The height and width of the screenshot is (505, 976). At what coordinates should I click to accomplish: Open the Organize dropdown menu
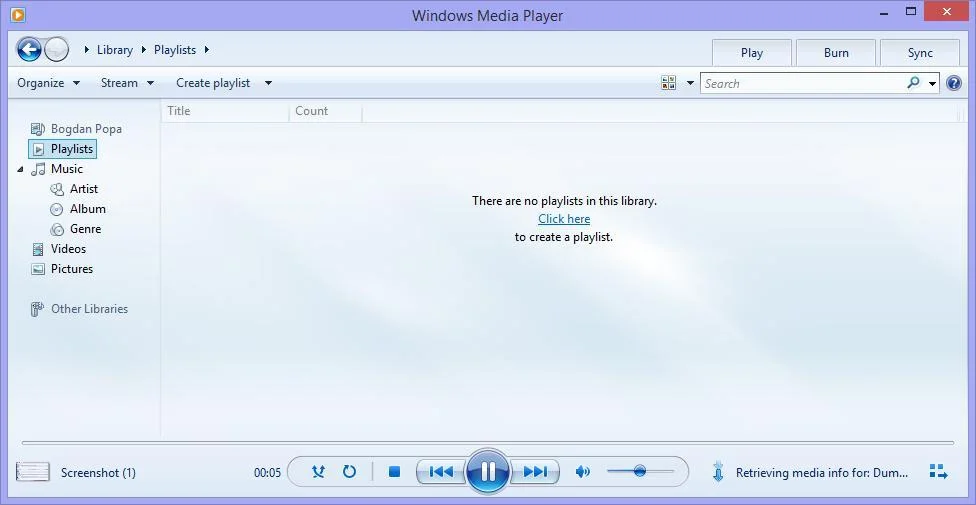(x=49, y=83)
